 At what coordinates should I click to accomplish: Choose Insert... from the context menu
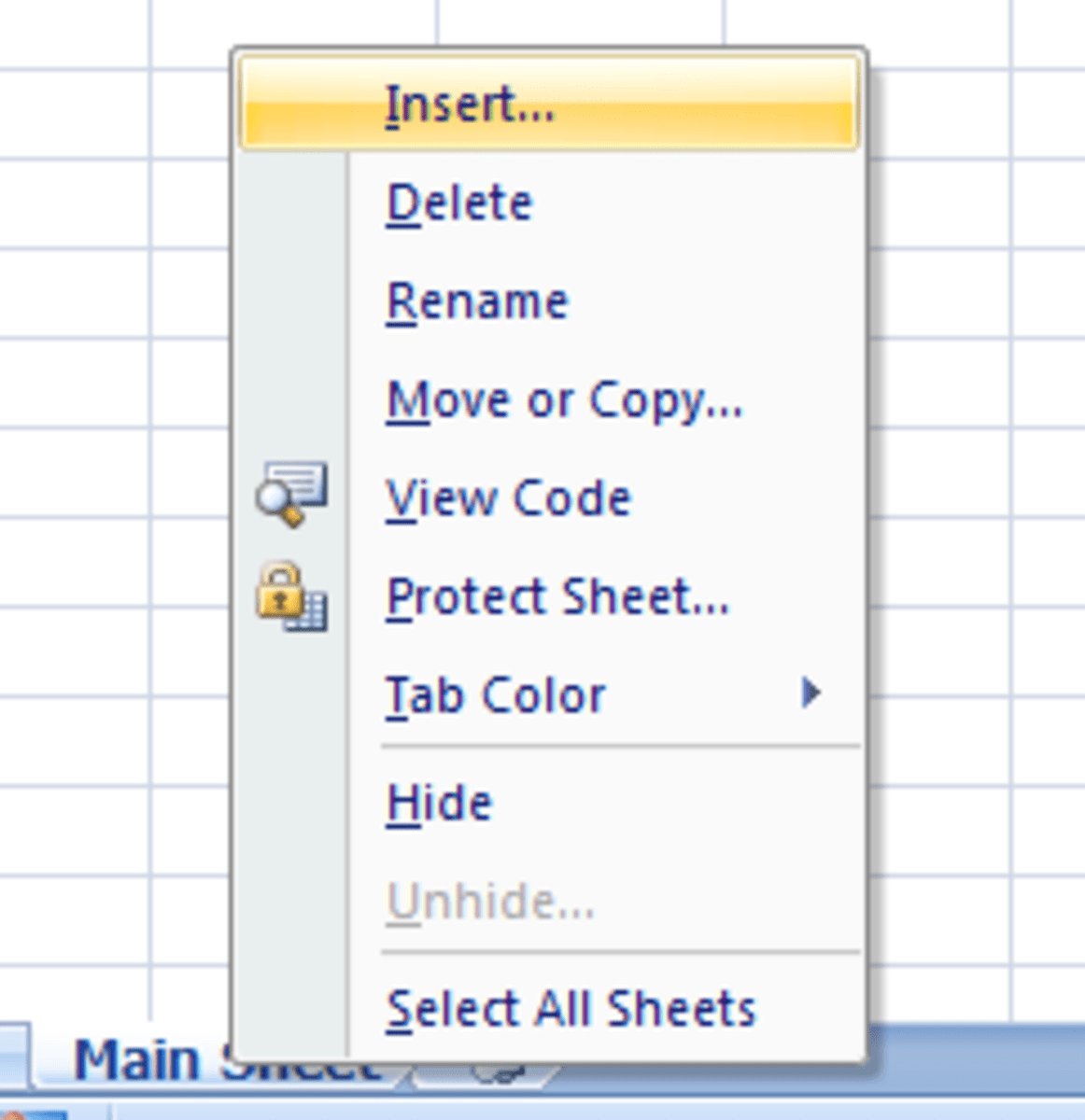[470, 105]
